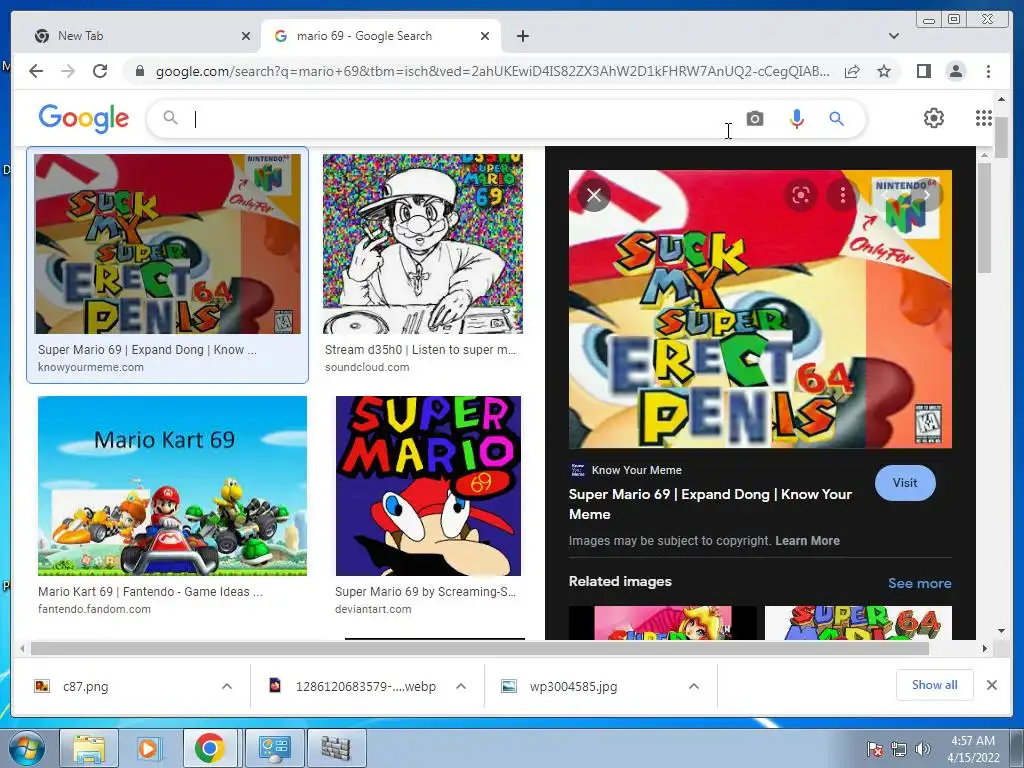Open the Mario Kart 69 thumbnail
Screen dimensions: 1024x768
coord(172,486)
